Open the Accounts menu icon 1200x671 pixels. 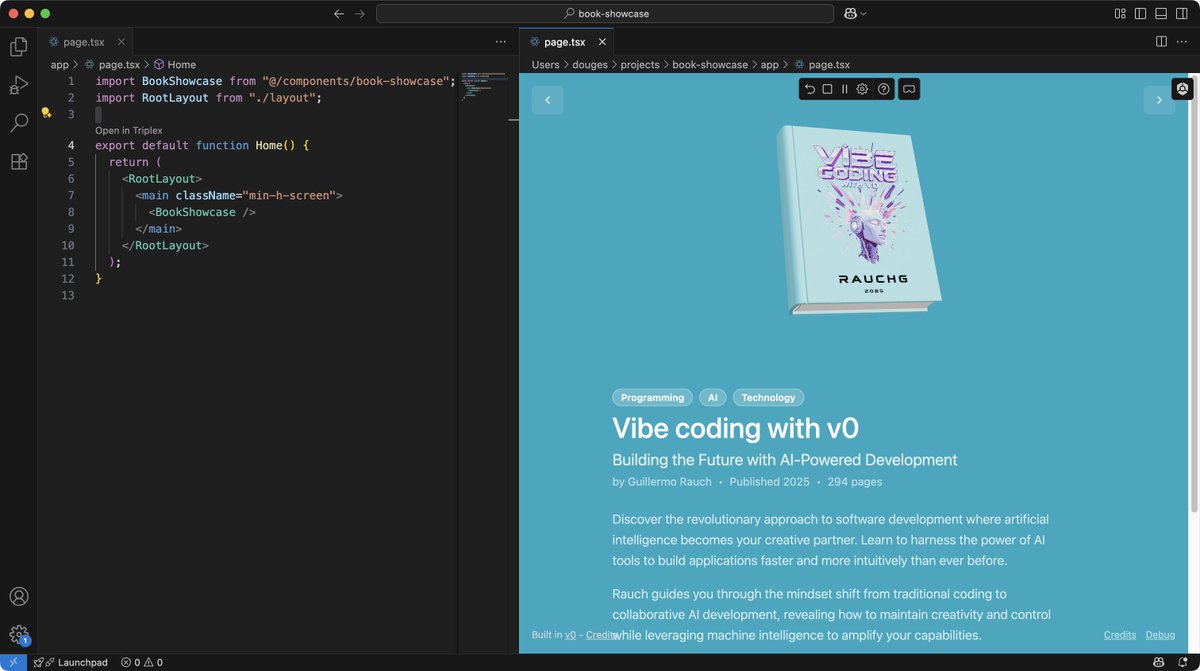point(18,597)
